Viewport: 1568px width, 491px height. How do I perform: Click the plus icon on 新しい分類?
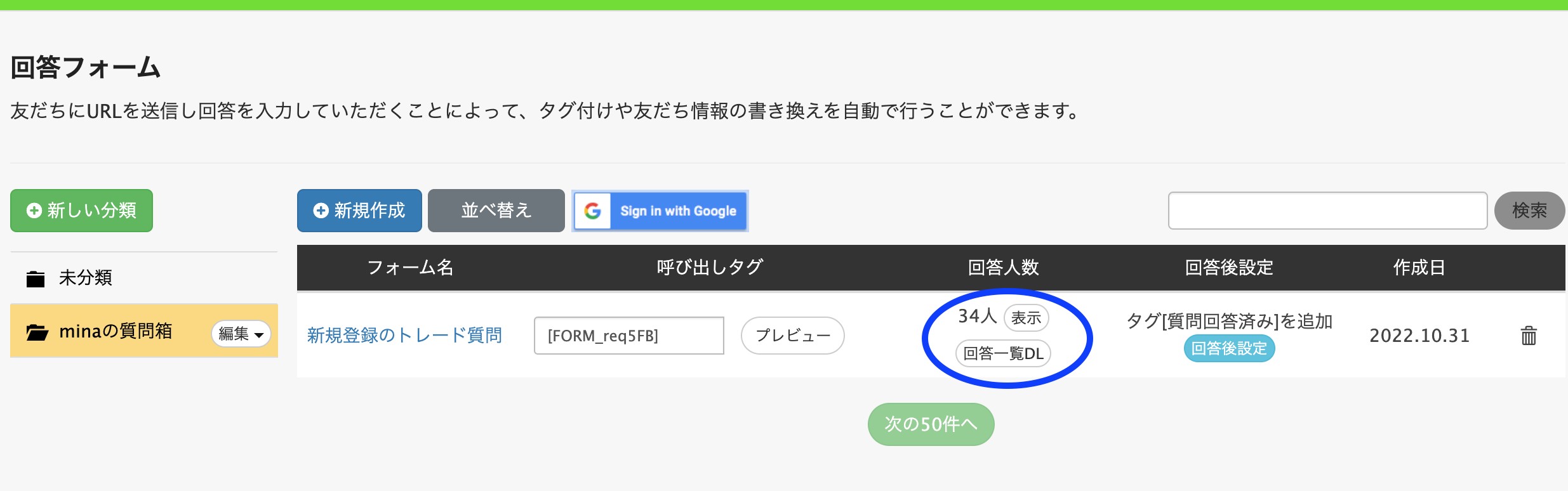coord(34,211)
